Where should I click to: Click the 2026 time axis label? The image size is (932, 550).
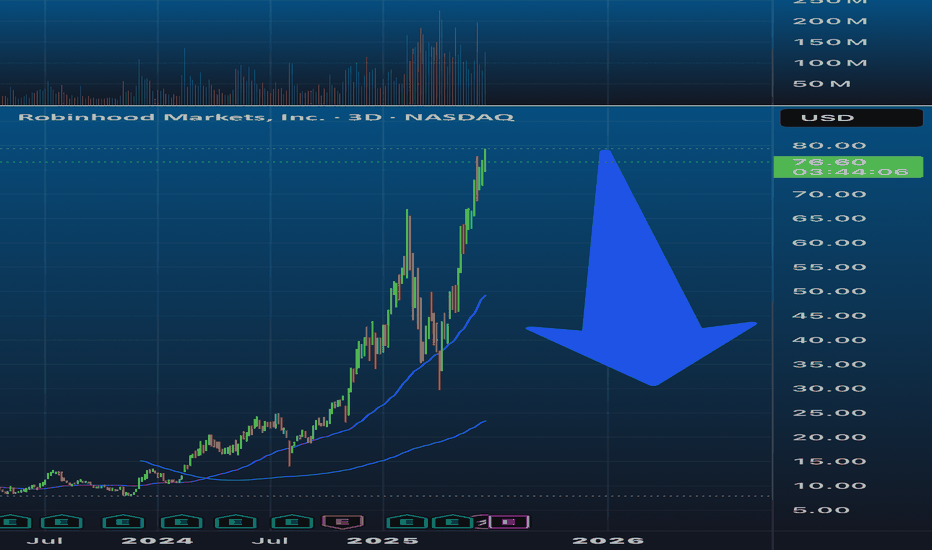[x=608, y=541]
